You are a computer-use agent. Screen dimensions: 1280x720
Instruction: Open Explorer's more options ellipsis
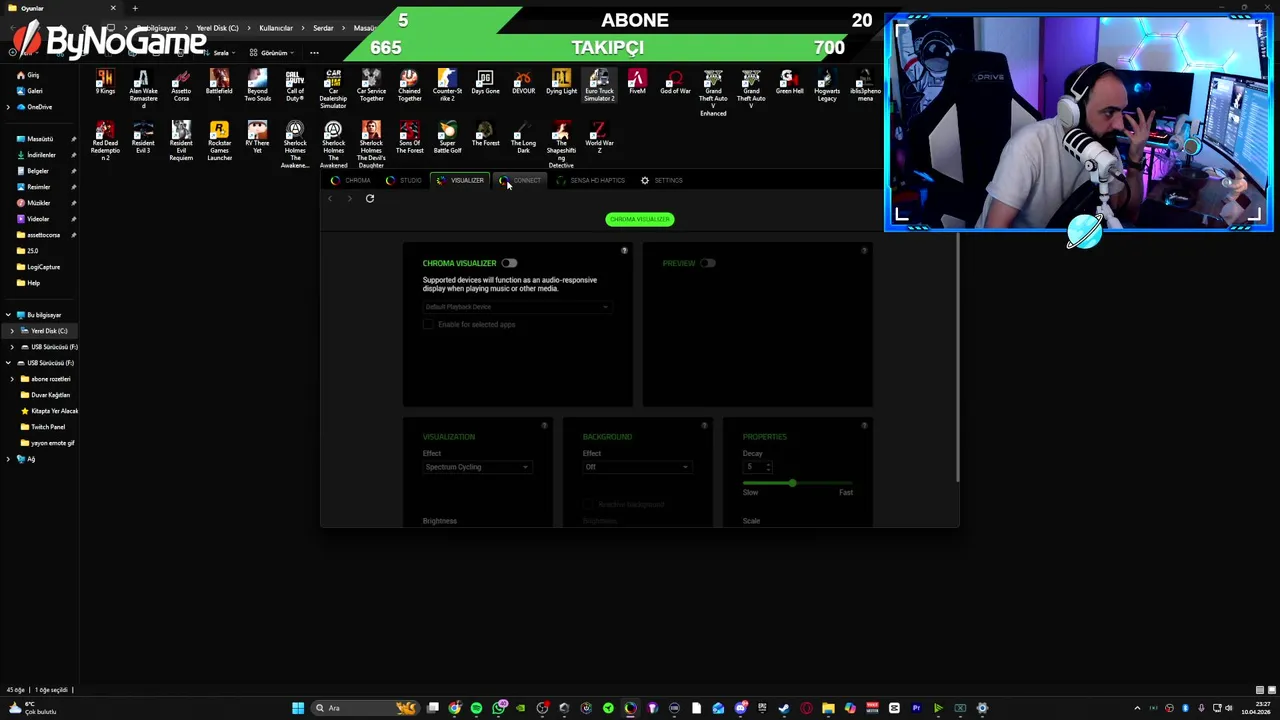tap(314, 53)
